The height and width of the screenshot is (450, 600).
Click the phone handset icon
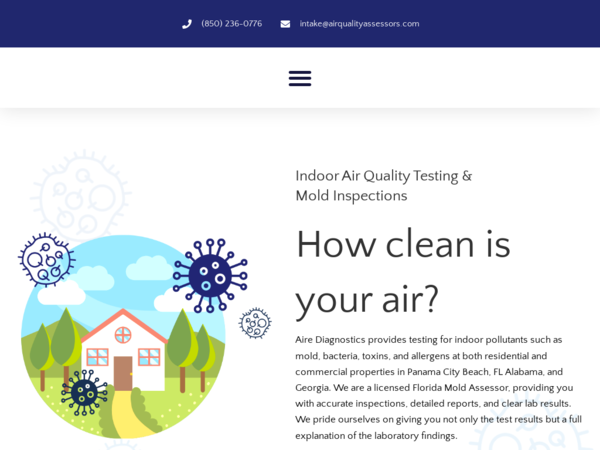click(187, 24)
